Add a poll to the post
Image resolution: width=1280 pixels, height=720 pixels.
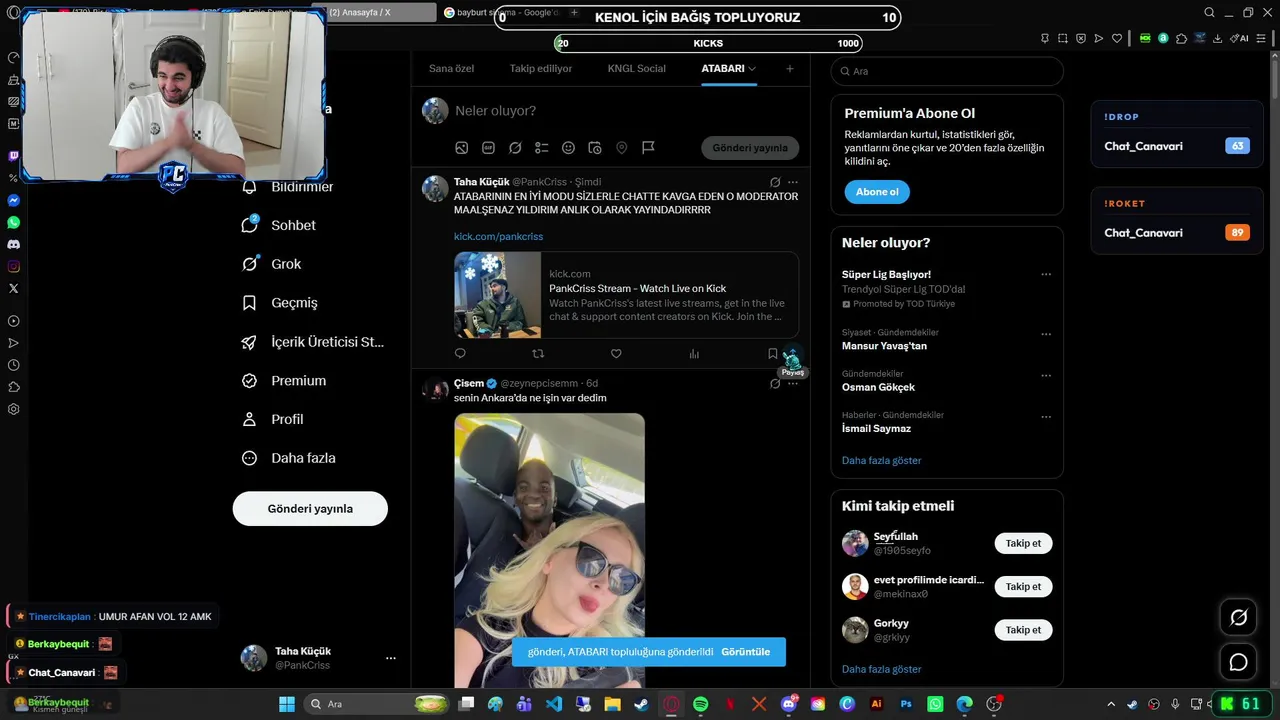541,148
